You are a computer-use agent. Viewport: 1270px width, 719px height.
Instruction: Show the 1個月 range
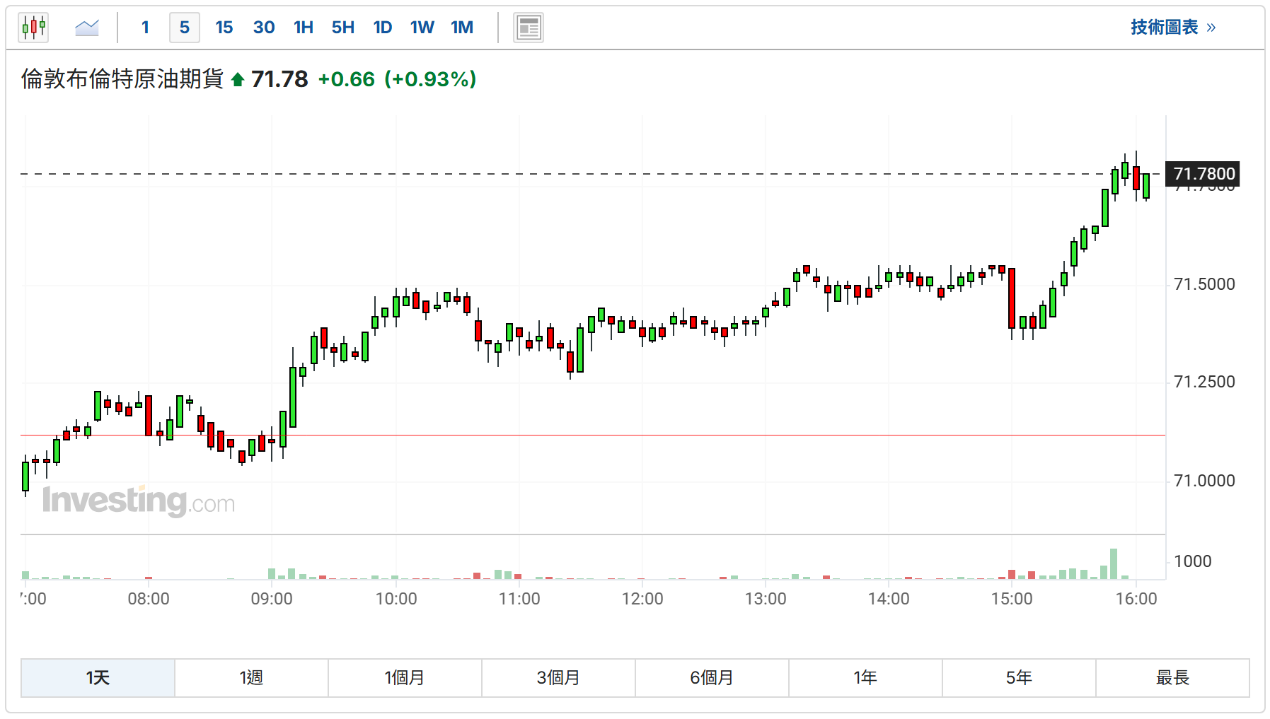[405, 678]
